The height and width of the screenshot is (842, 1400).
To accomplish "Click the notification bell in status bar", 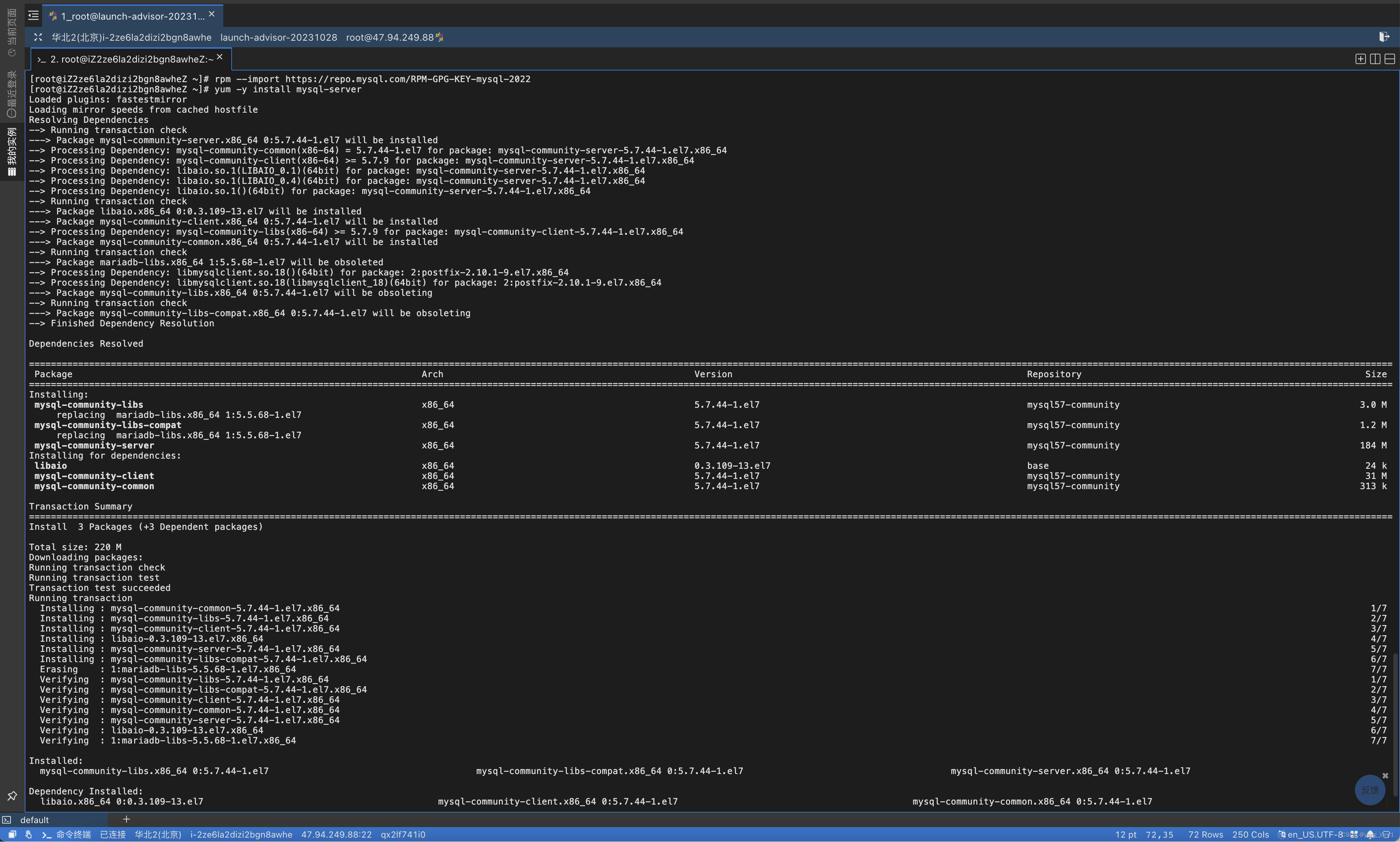I will (x=1370, y=835).
